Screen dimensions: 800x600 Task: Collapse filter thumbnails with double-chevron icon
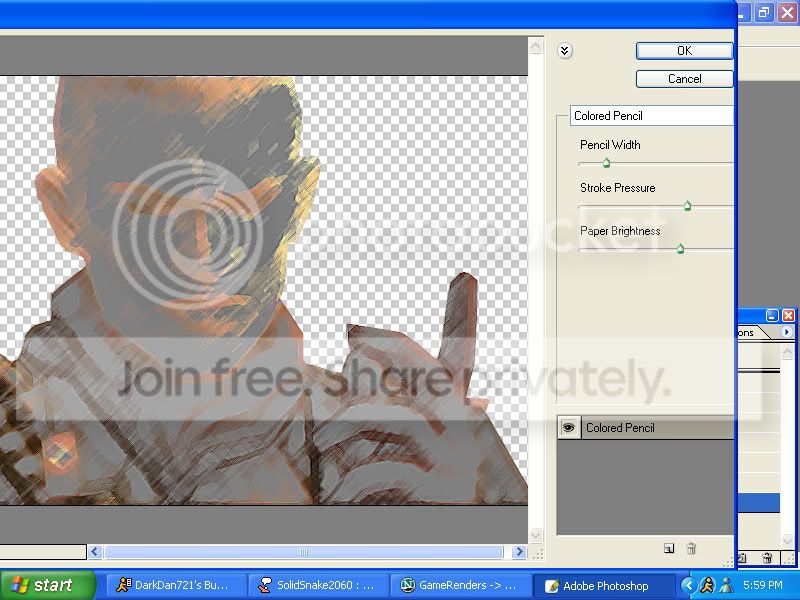point(564,51)
